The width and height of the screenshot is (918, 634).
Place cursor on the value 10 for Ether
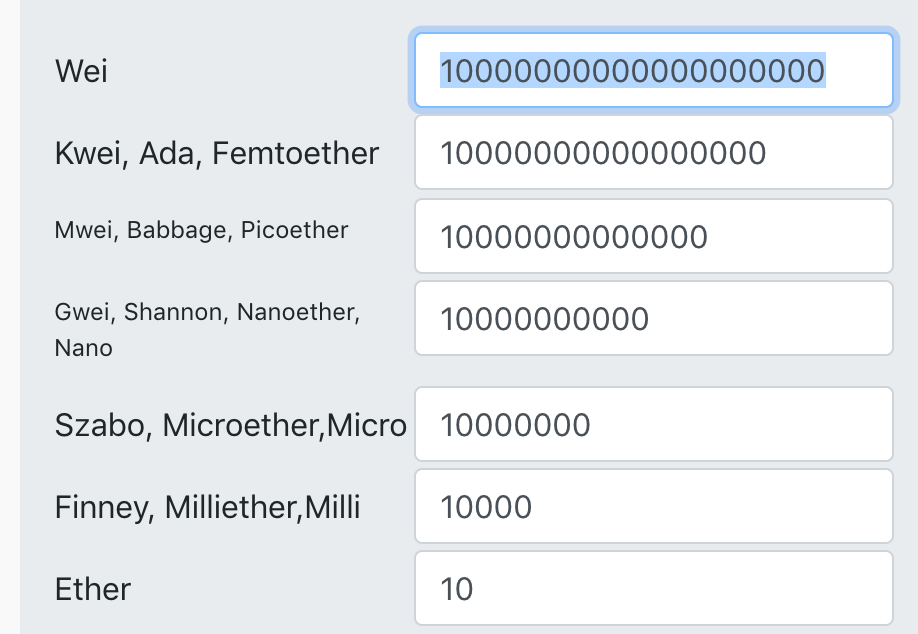457,589
